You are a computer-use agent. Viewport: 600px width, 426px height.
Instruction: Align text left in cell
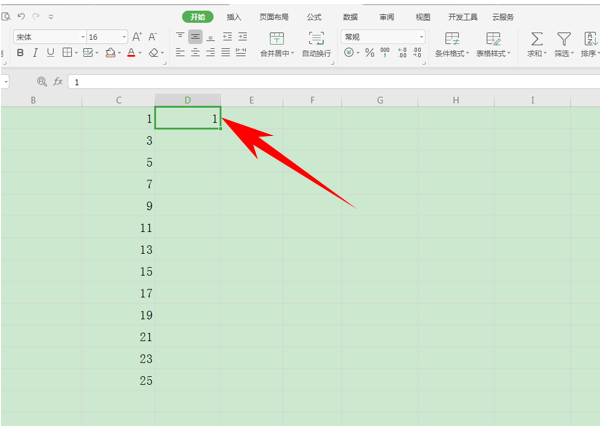[x=180, y=52]
